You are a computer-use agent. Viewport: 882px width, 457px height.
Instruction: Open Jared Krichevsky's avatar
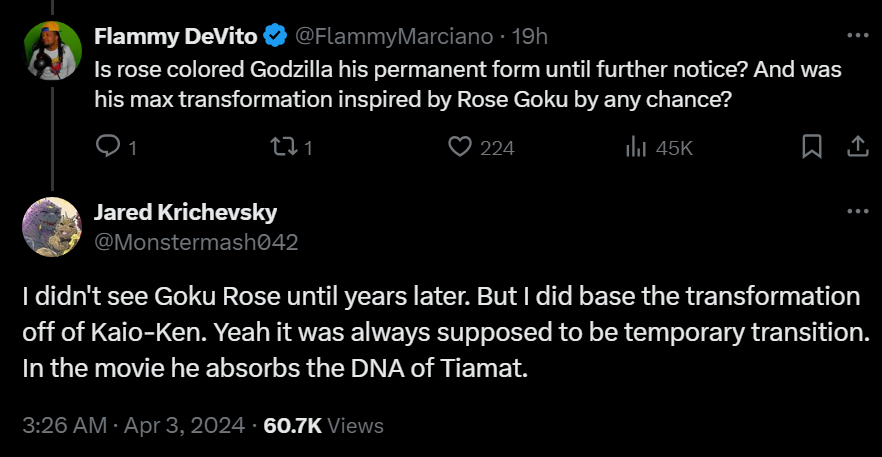(51, 227)
